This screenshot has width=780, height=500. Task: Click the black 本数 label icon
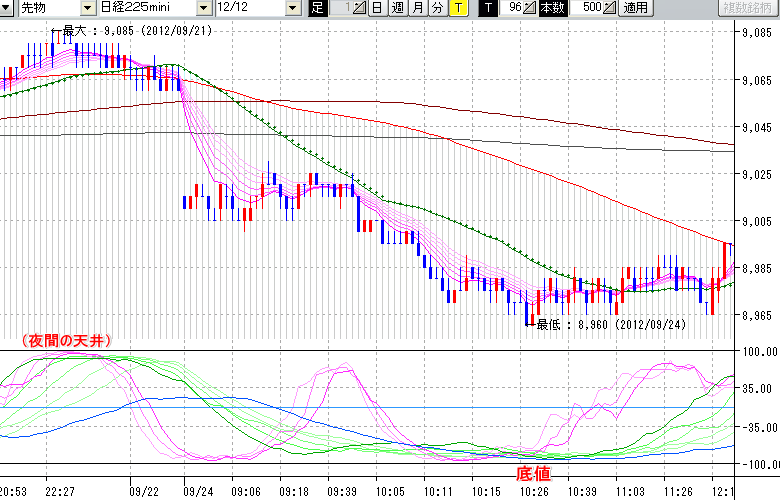pyautogui.click(x=552, y=8)
